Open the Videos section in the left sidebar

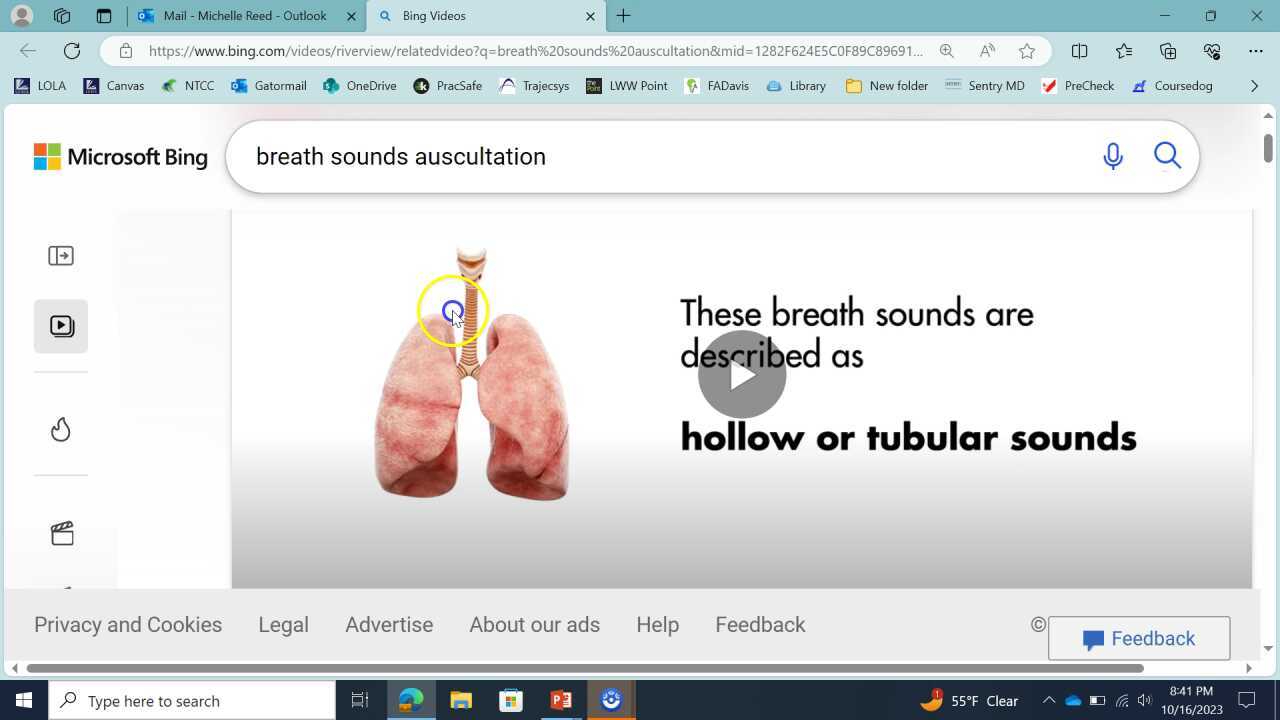click(x=60, y=325)
